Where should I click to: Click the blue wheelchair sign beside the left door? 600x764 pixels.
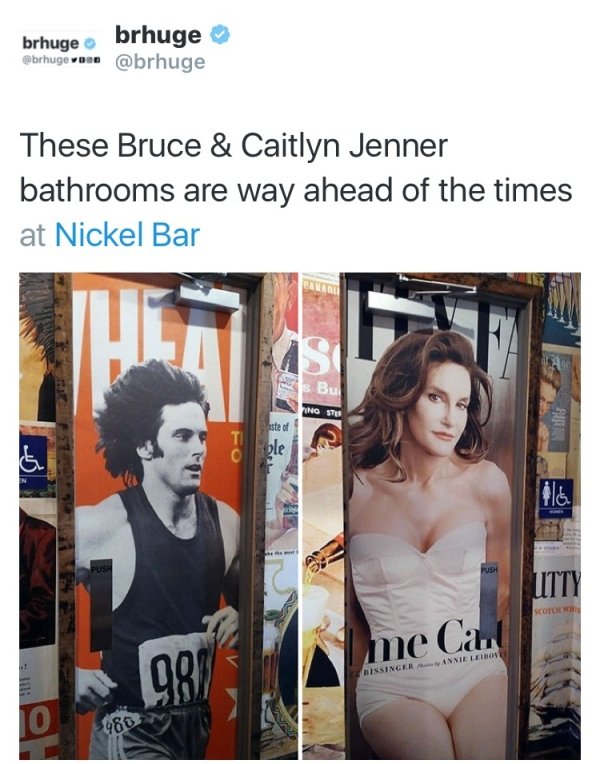pos(33,462)
